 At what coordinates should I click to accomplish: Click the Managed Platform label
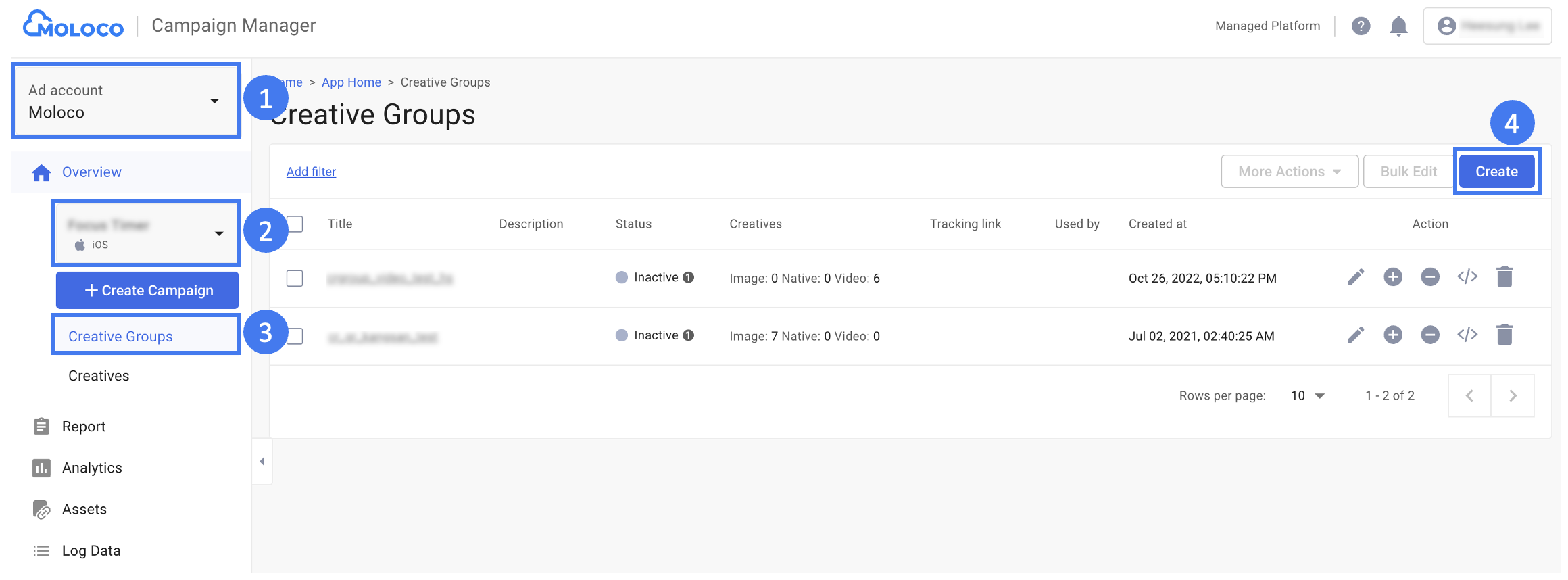(x=1267, y=26)
